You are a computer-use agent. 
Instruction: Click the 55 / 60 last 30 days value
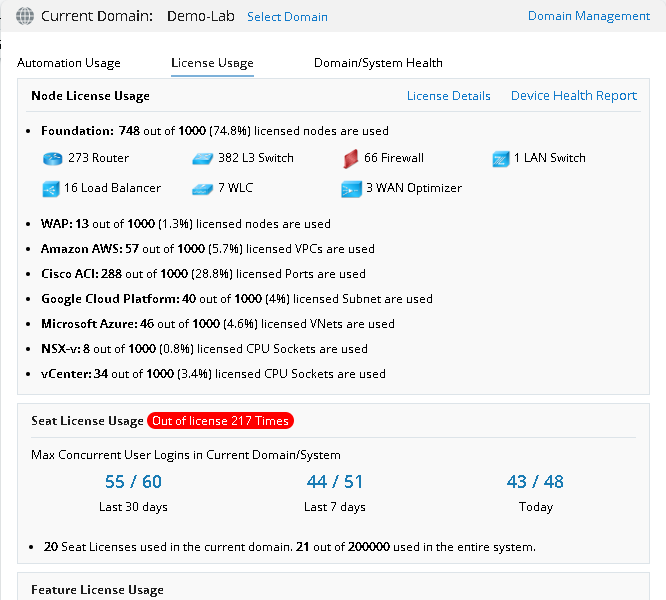click(133, 482)
